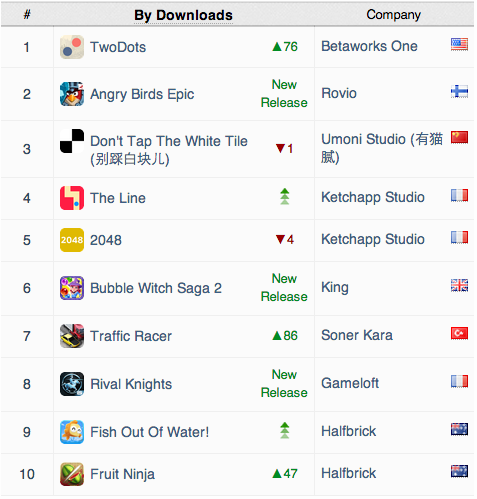Click the Angry Birds Epic app icon
This screenshot has width=477, height=499.
(x=72, y=94)
